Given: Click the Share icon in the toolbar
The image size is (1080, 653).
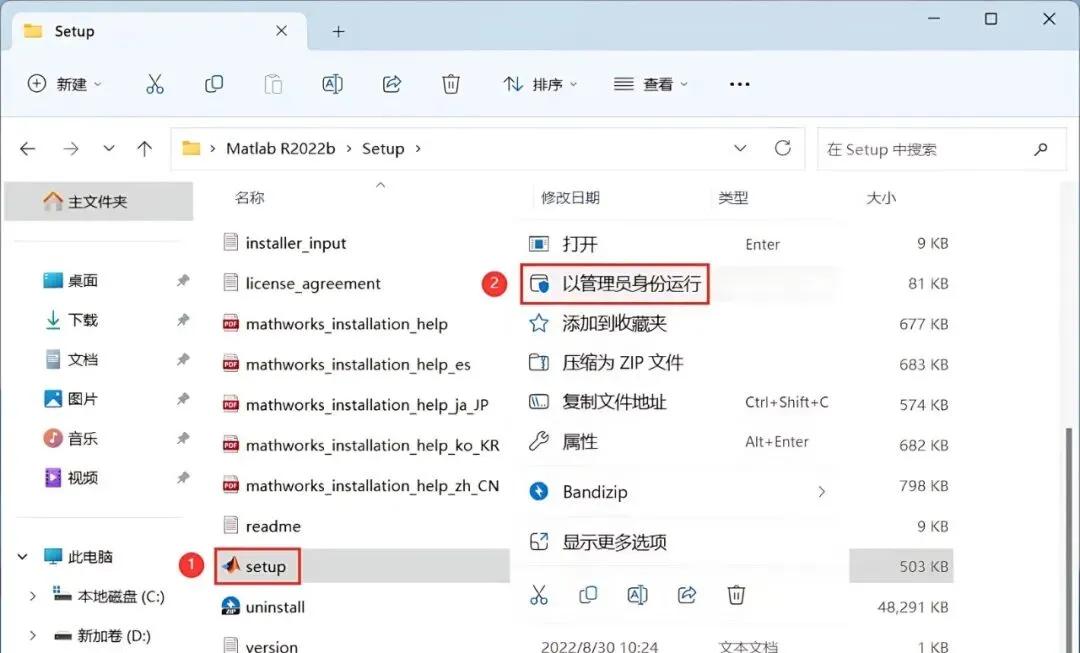Looking at the screenshot, I should point(392,84).
